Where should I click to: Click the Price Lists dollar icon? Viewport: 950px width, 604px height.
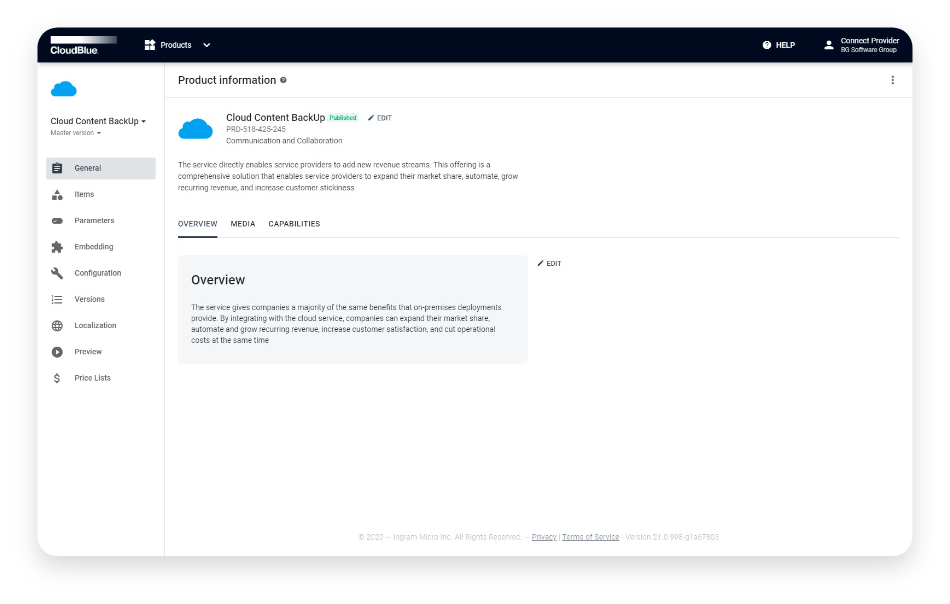57,378
